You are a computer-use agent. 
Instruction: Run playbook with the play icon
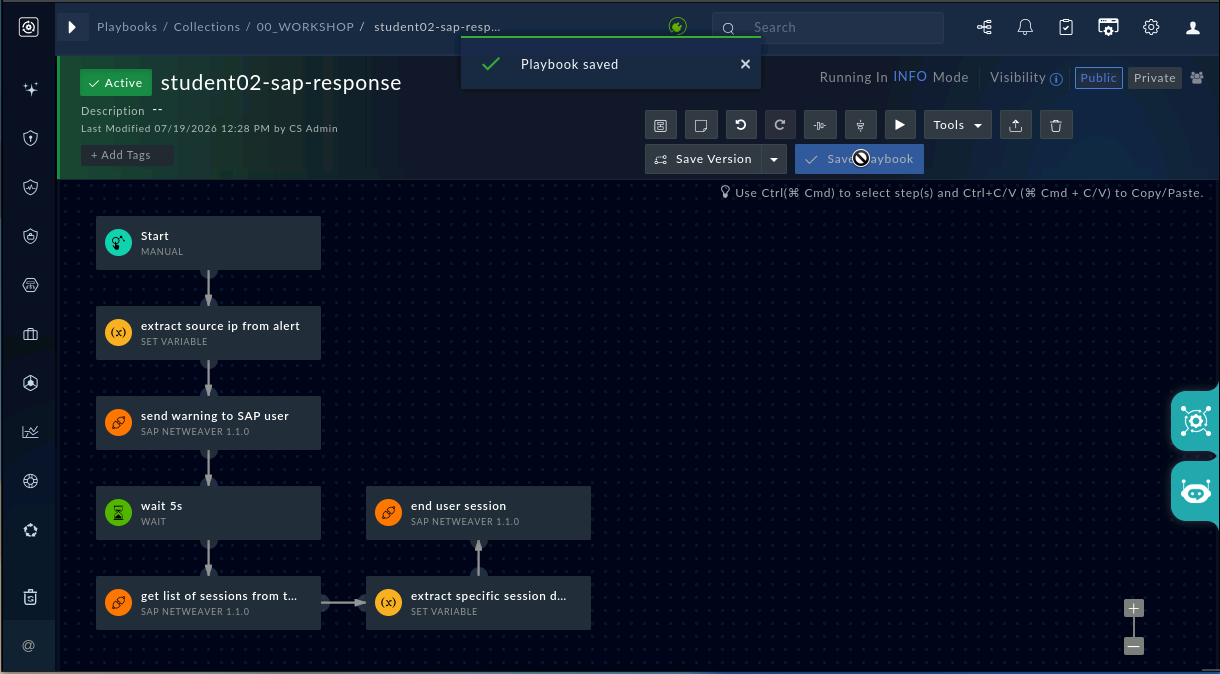point(900,125)
